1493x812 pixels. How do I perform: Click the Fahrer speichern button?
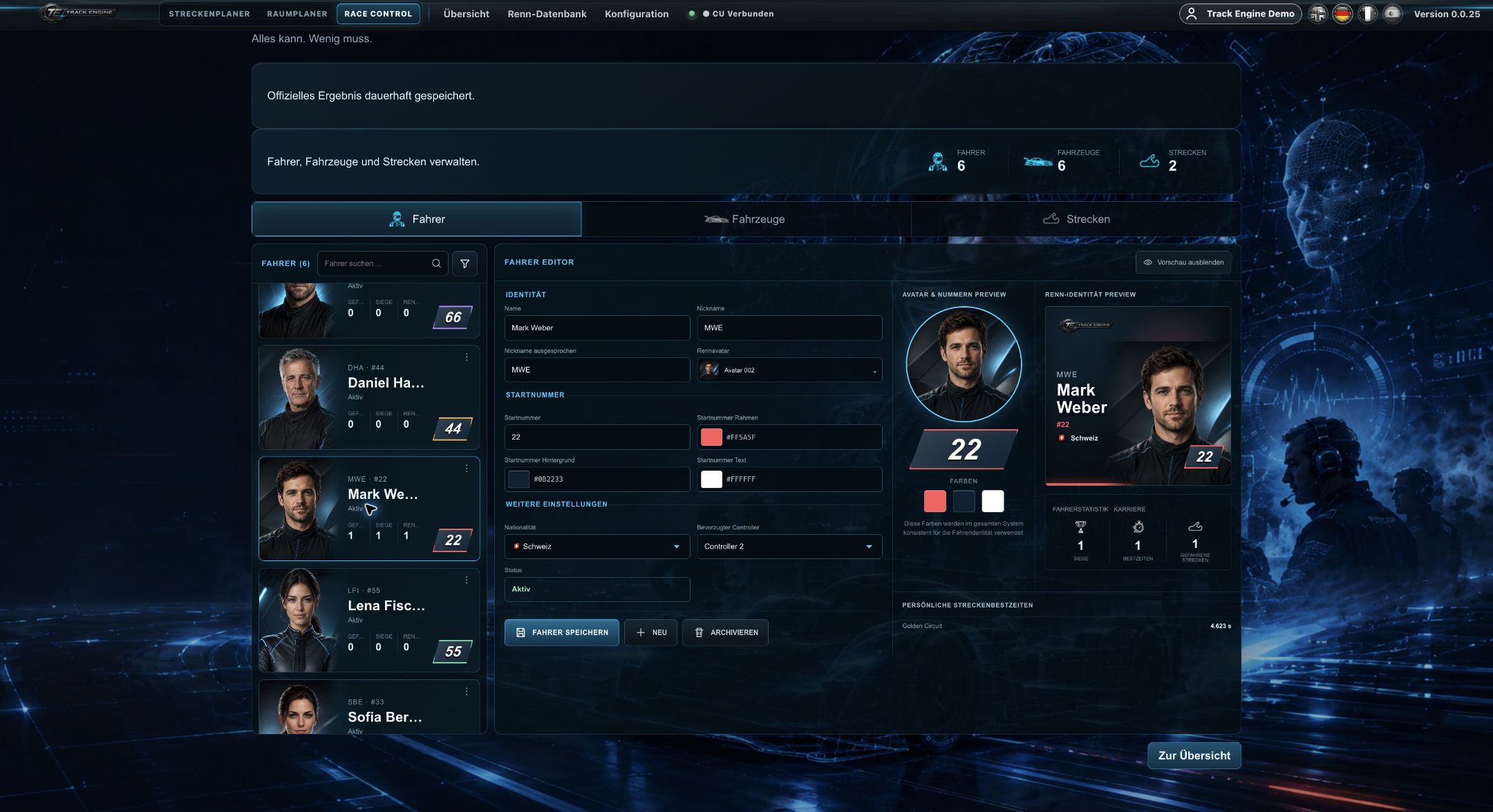(x=561, y=632)
